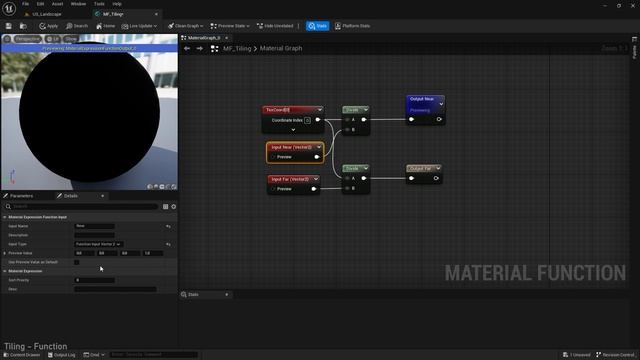Click the graph hierarchy icon beside MF_Tiling
This screenshot has height=360, width=640.
click(214, 49)
